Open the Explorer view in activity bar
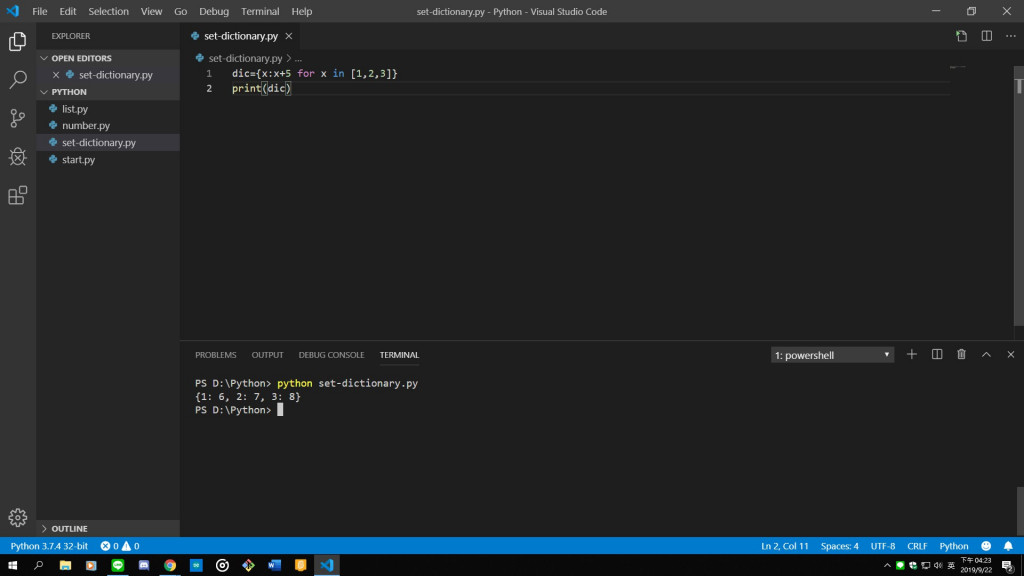 pyautogui.click(x=18, y=41)
